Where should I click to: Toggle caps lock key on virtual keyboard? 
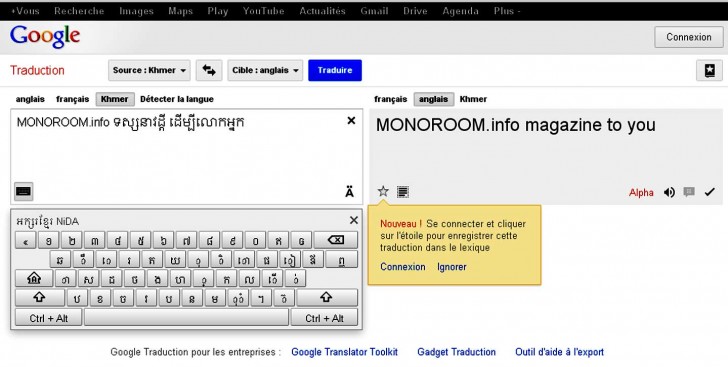point(34,279)
